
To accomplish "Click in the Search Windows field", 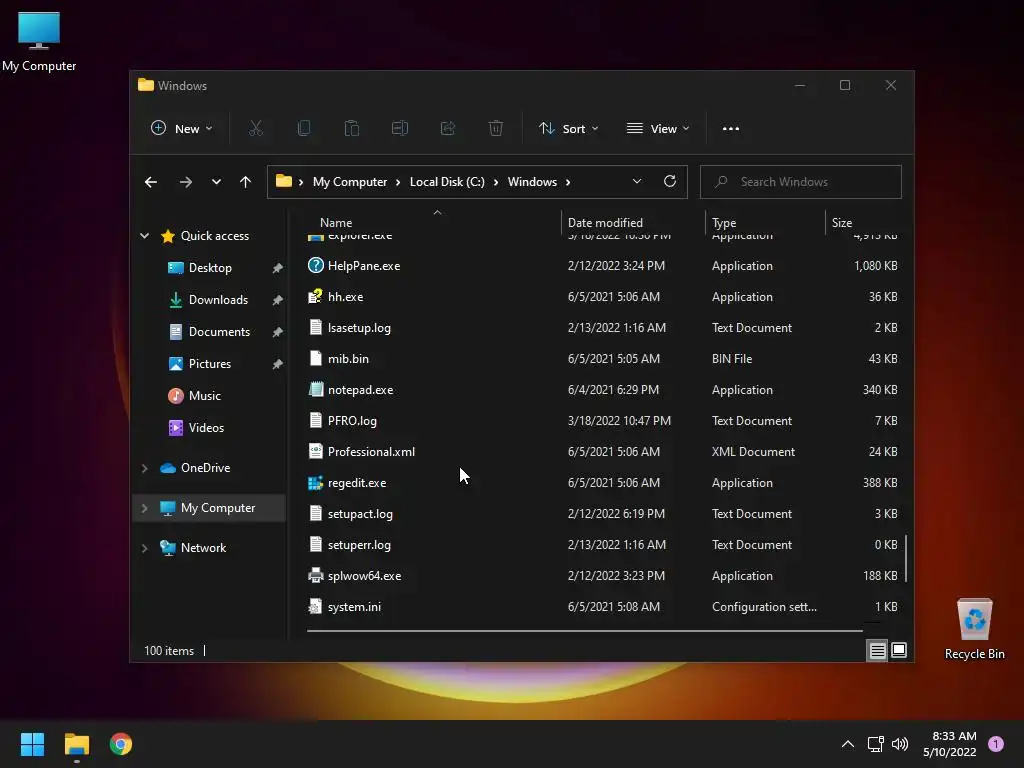I will (801, 182).
